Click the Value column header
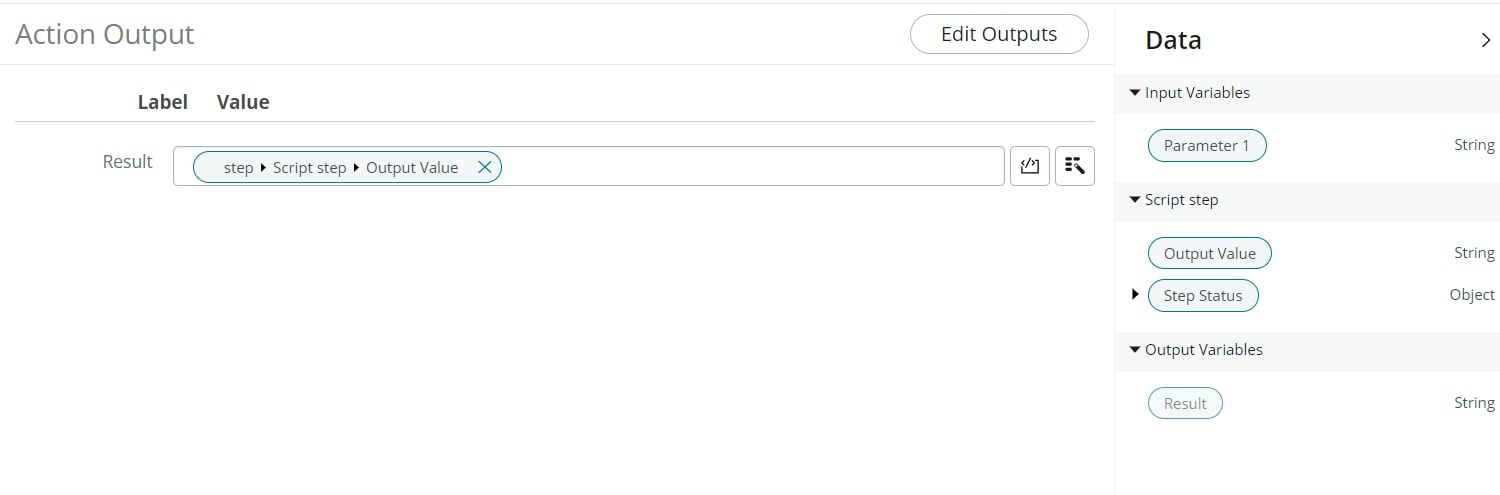The width and height of the screenshot is (1500, 495). pos(243,102)
